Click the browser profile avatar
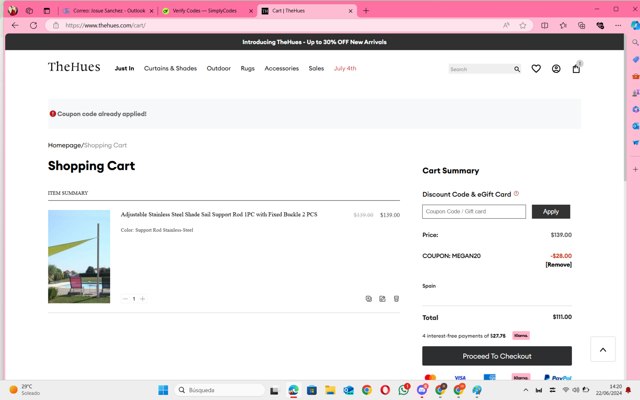This screenshot has height=400, width=640. (x=13, y=11)
